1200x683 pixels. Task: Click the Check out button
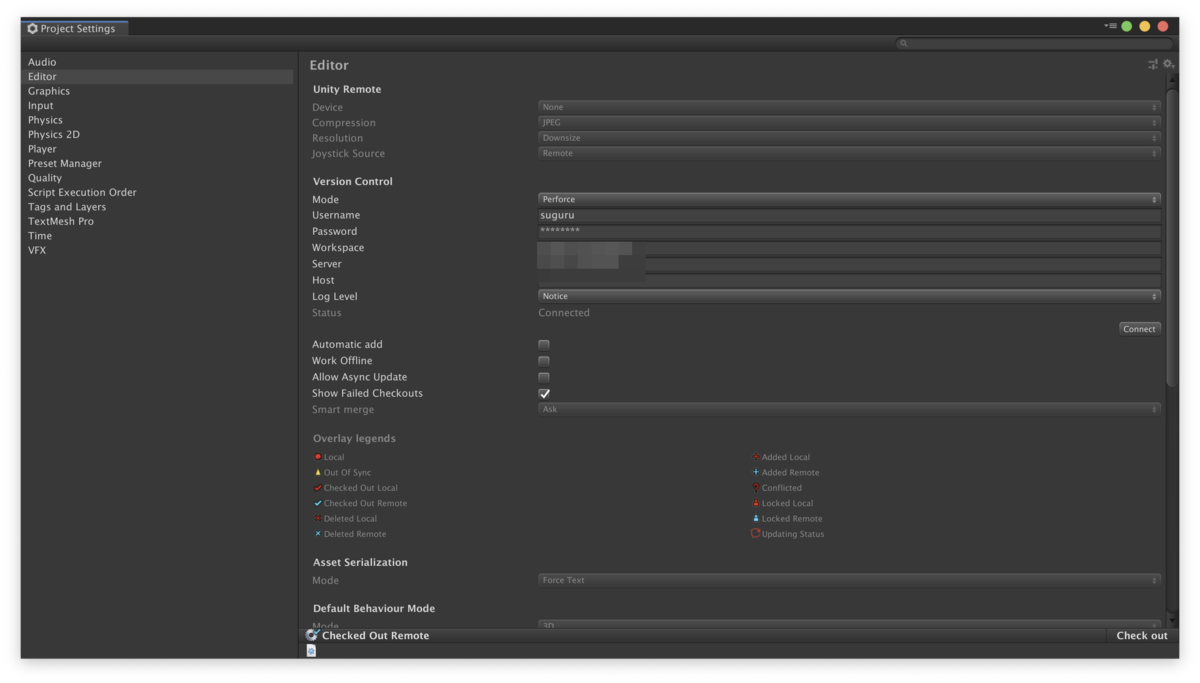click(1142, 636)
